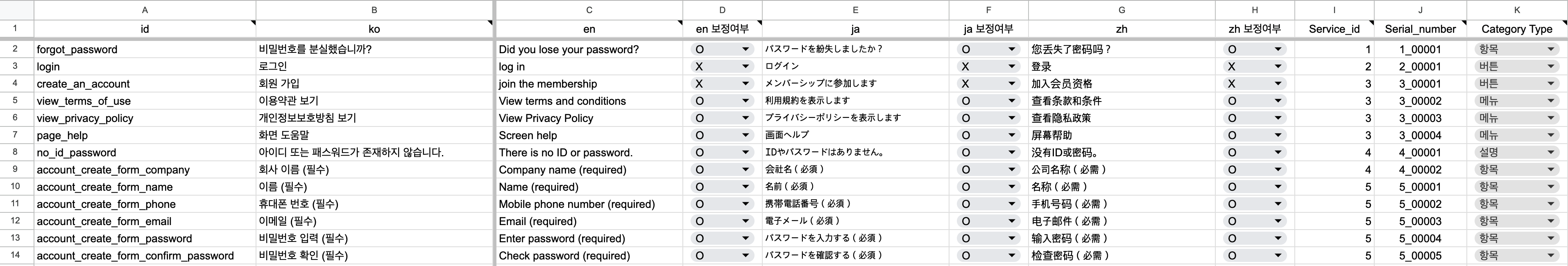
Task: Expand Category Type dropdown showing 설명
Action: pos(1516,152)
